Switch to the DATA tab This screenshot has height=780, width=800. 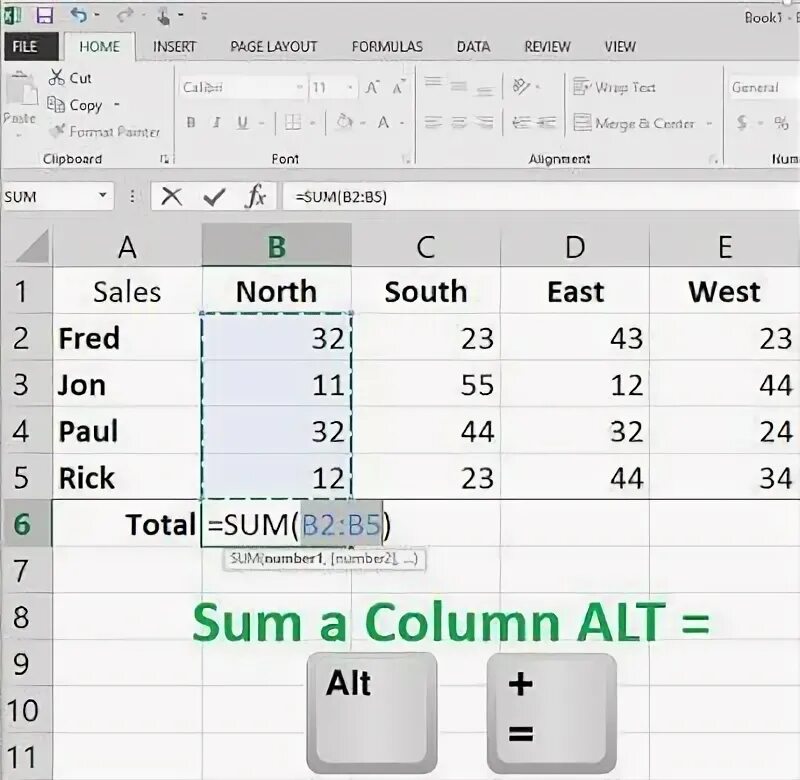pos(473,46)
